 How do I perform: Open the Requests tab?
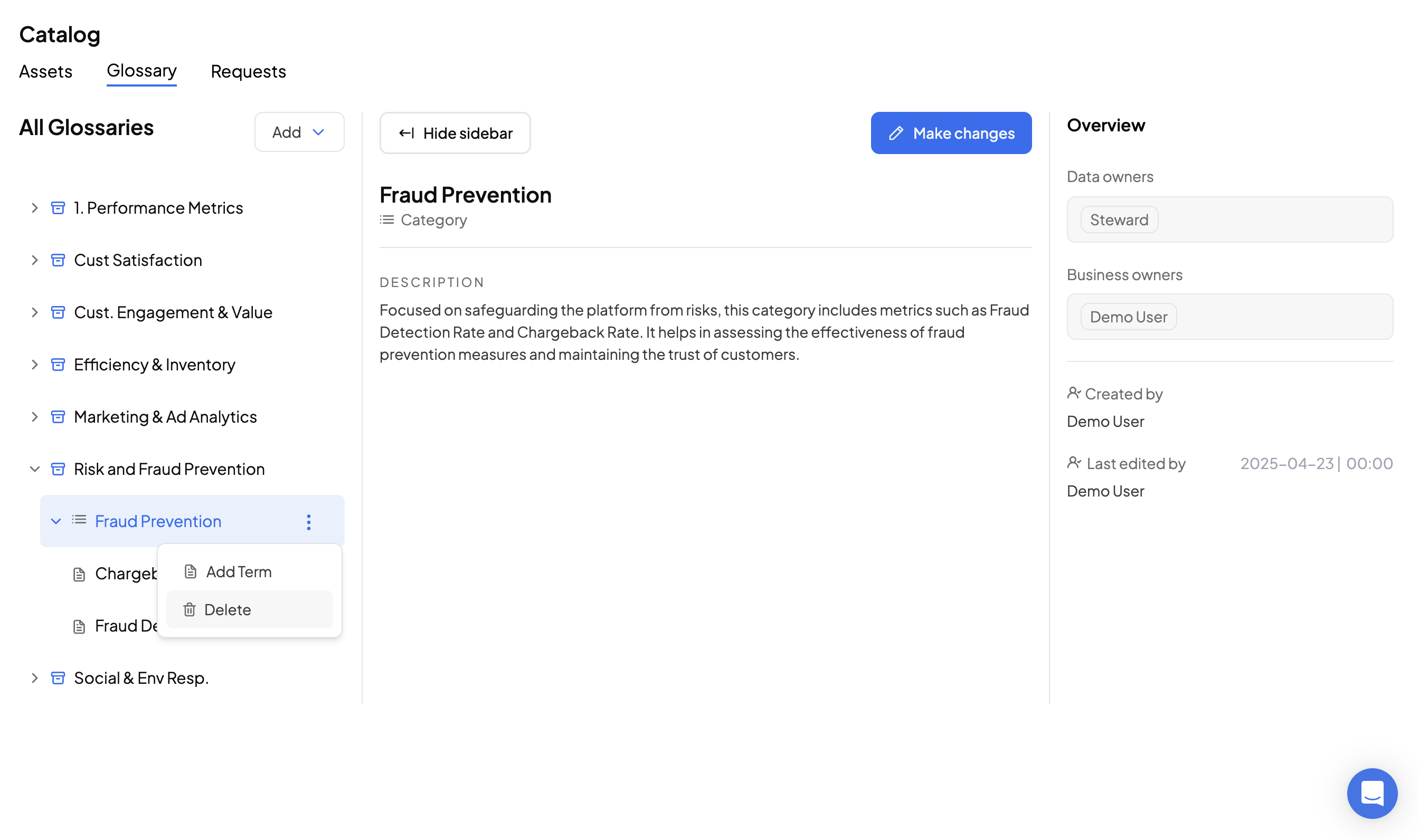[x=248, y=71]
